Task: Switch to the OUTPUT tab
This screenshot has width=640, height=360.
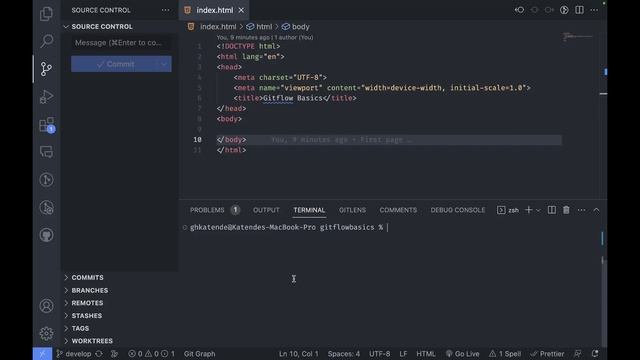Action: (x=266, y=210)
